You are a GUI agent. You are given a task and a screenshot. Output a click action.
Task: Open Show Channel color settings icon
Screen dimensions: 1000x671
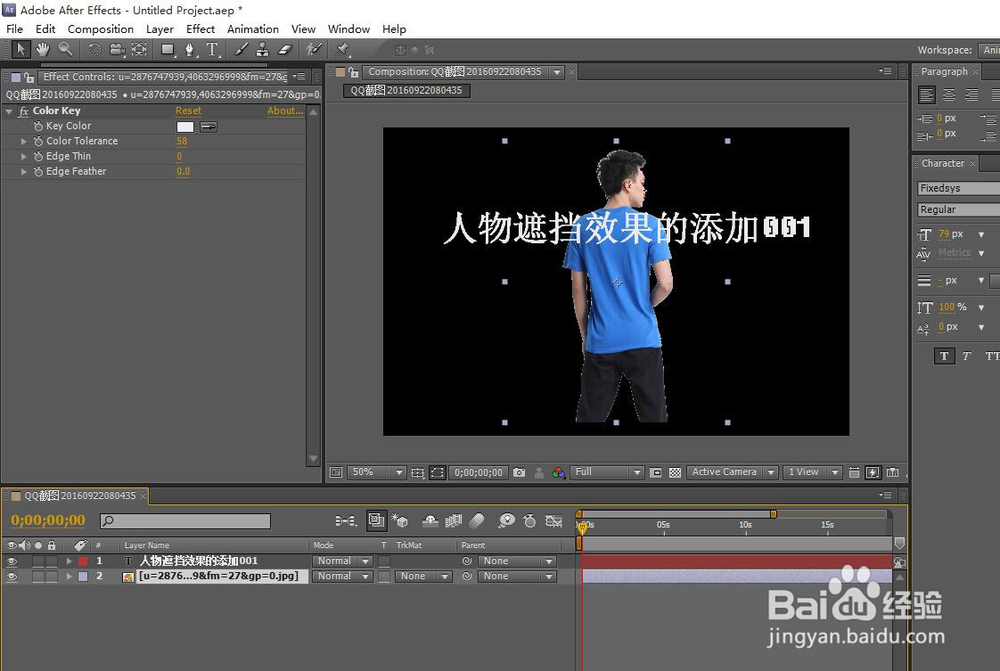pyautogui.click(x=559, y=473)
